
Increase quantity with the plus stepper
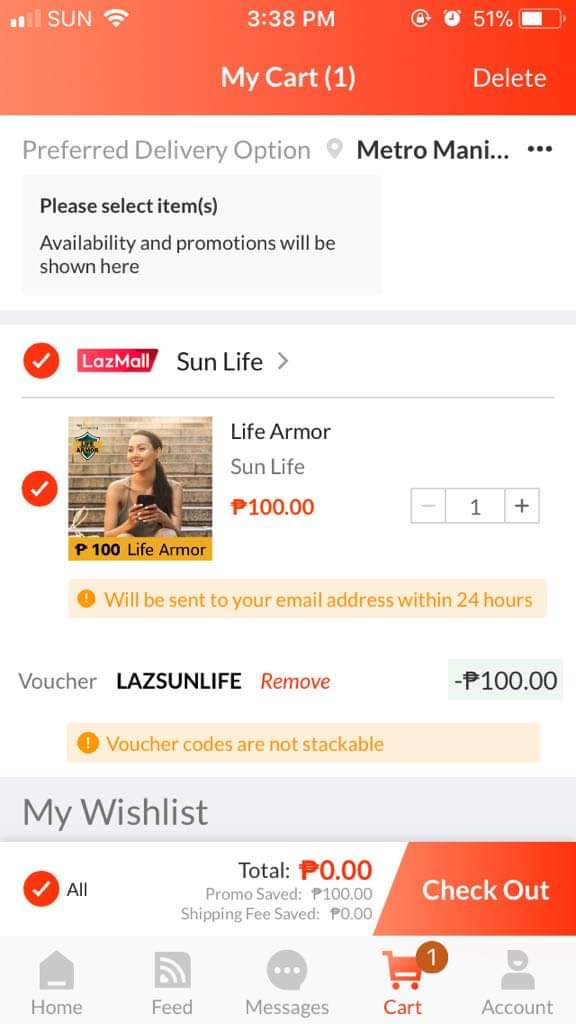[x=521, y=506]
